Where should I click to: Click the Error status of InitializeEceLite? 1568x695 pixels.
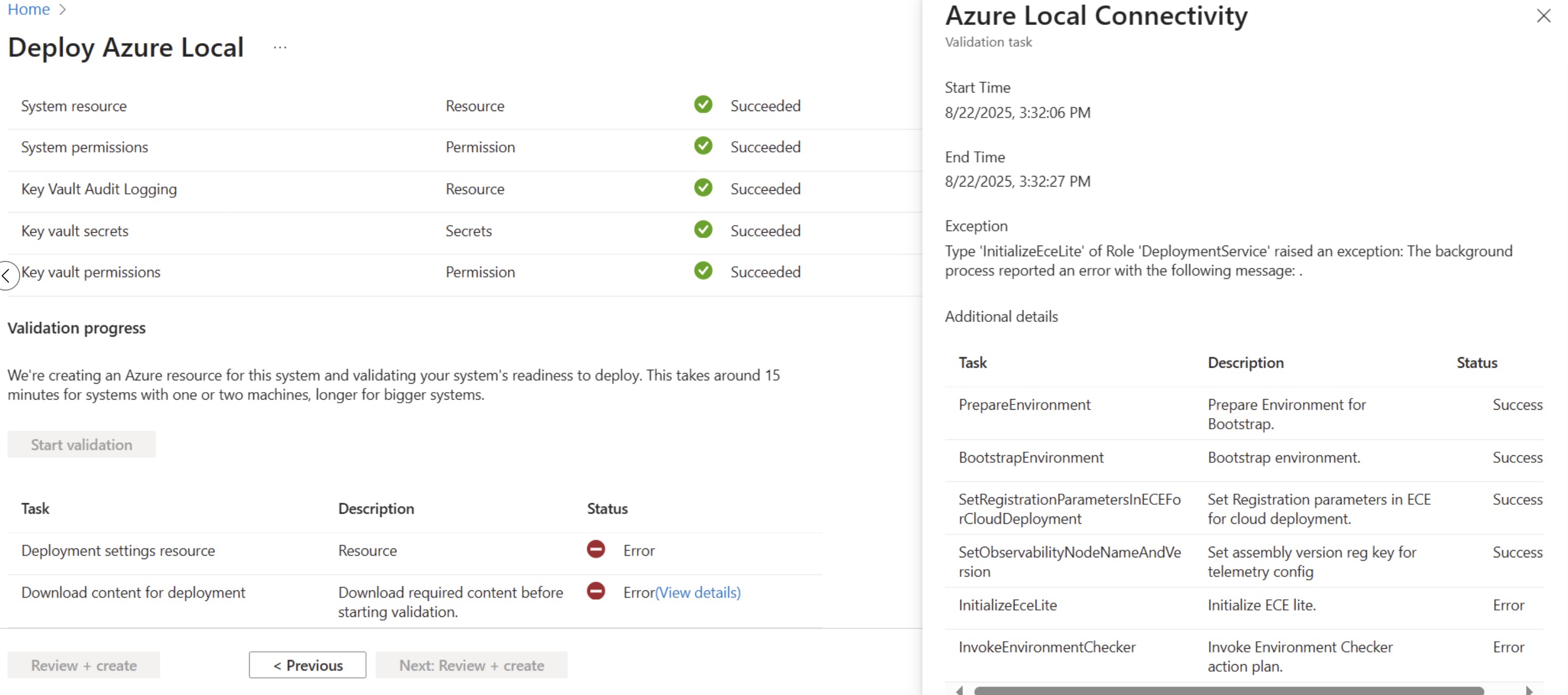pyautogui.click(x=1509, y=605)
